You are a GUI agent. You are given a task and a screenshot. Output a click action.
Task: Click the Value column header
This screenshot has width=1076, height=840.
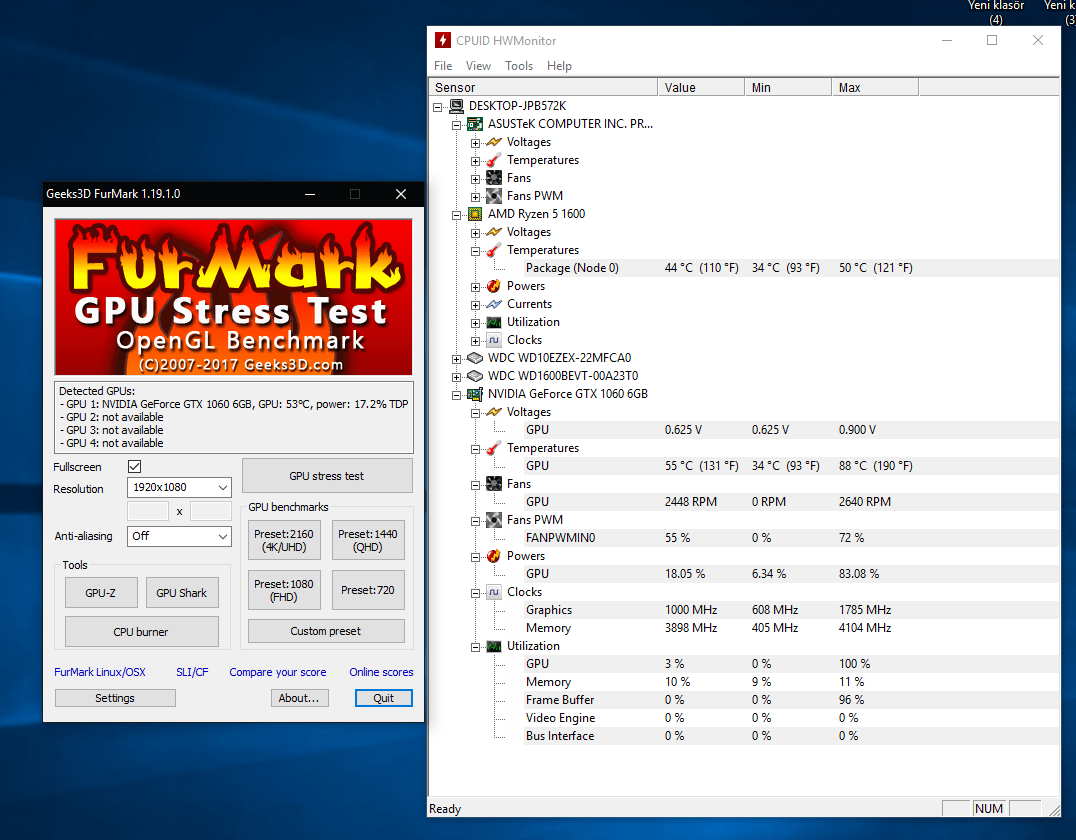(x=701, y=87)
